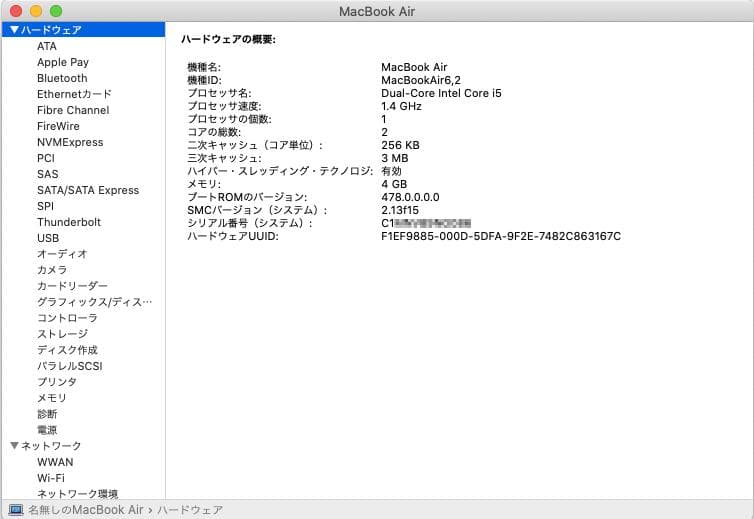The width and height of the screenshot is (754, 519).
Task: Click the 有効 hyper-threading value
Action: (391, 171)
